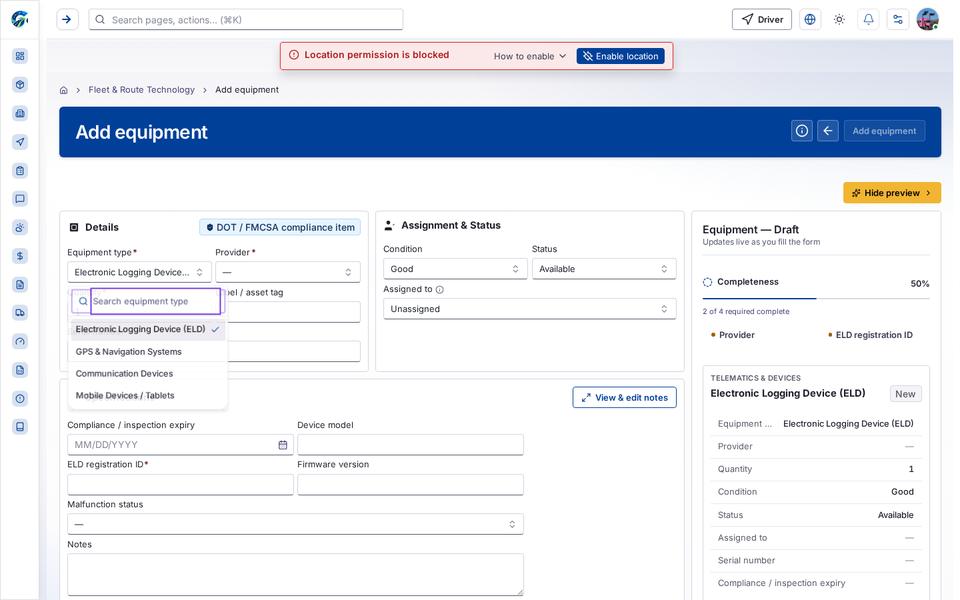Open the truck icon in sidebar
Image resolution: width=960 pixels, height=600 pixels.
click(20, 313)
